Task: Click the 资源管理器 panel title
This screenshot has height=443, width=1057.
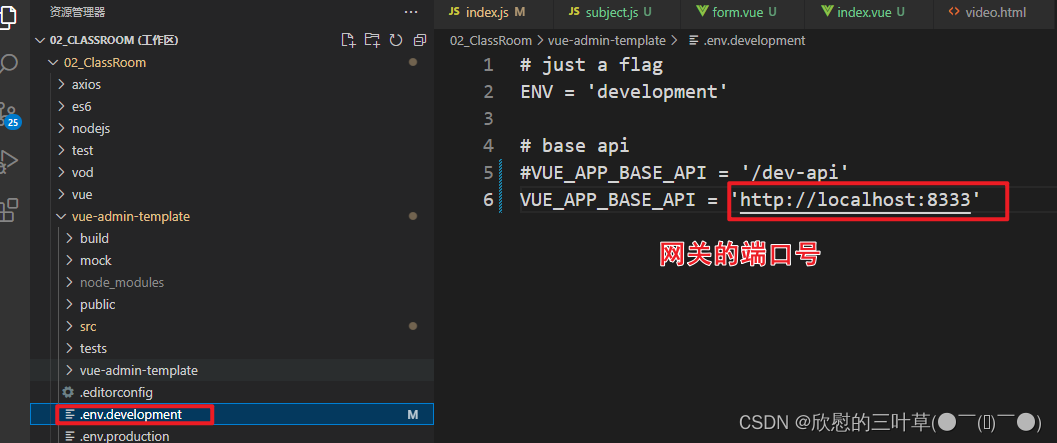Action: tap(78, 12)
